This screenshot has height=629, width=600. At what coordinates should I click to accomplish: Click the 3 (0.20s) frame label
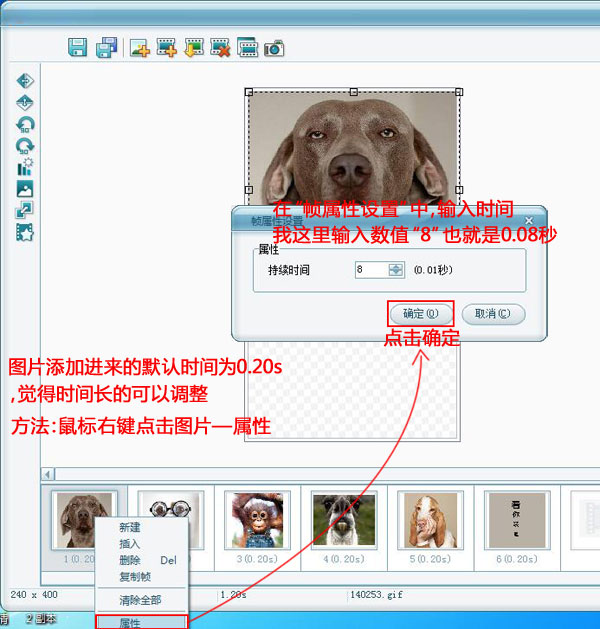[x=257, y=559]
